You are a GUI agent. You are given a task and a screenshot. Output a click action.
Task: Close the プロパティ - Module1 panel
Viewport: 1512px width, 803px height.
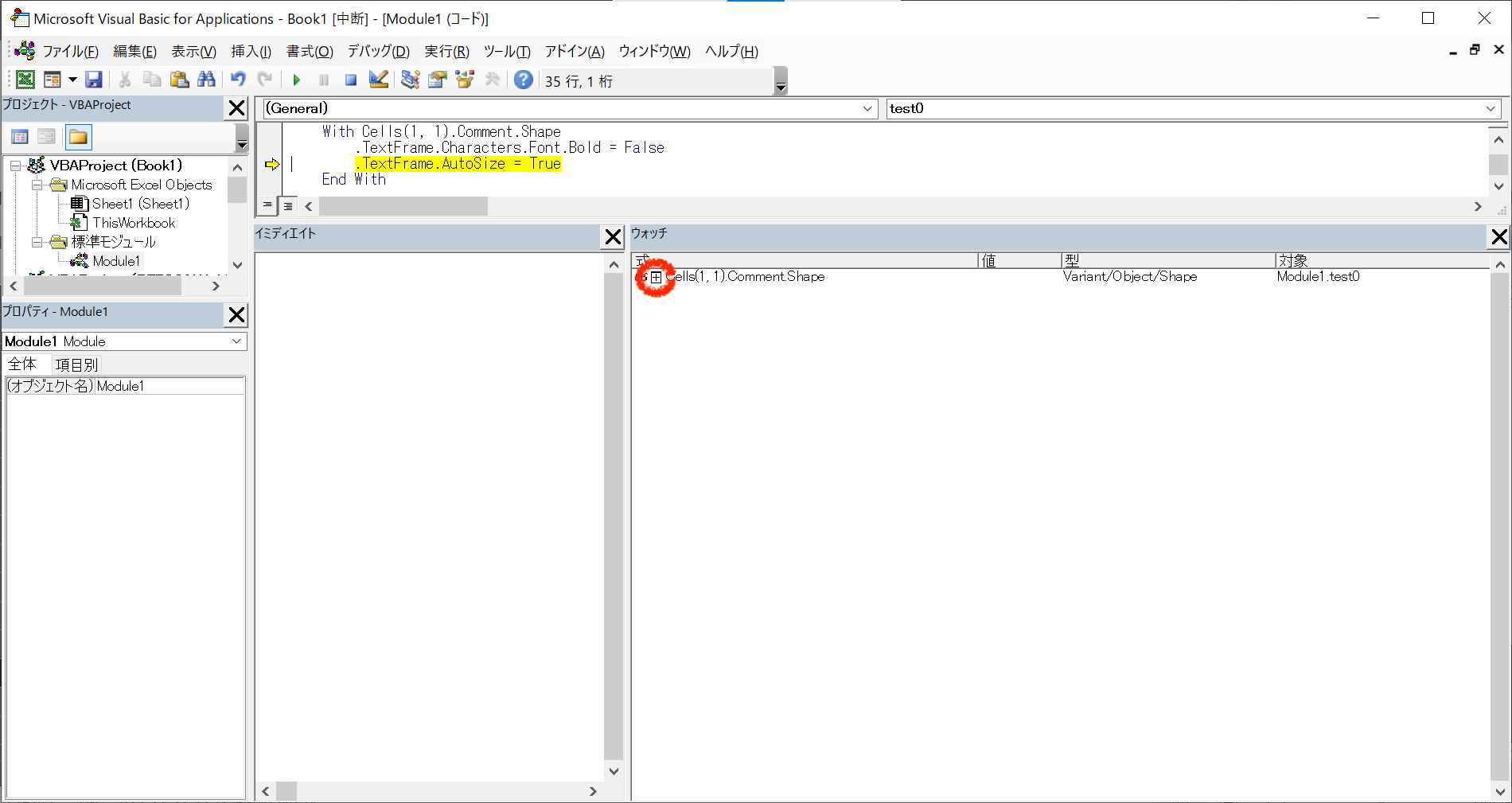click(236, 315)
